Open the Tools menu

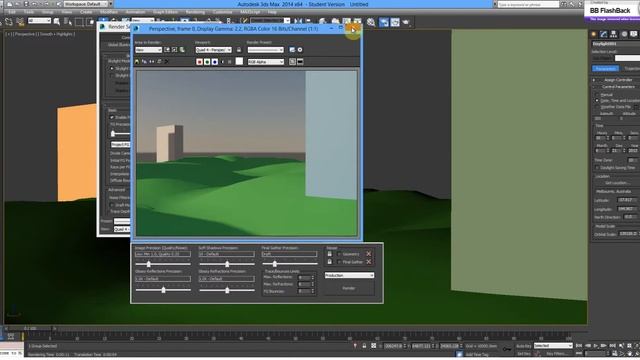tap(29, 12)
